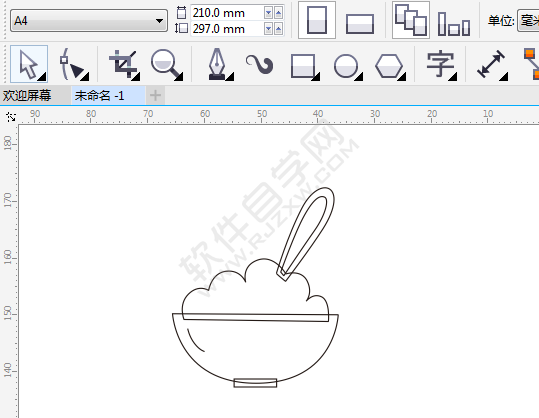Toggle all pages layout option
The width and height of the screenshot is (539, 418).
(411, 20)
